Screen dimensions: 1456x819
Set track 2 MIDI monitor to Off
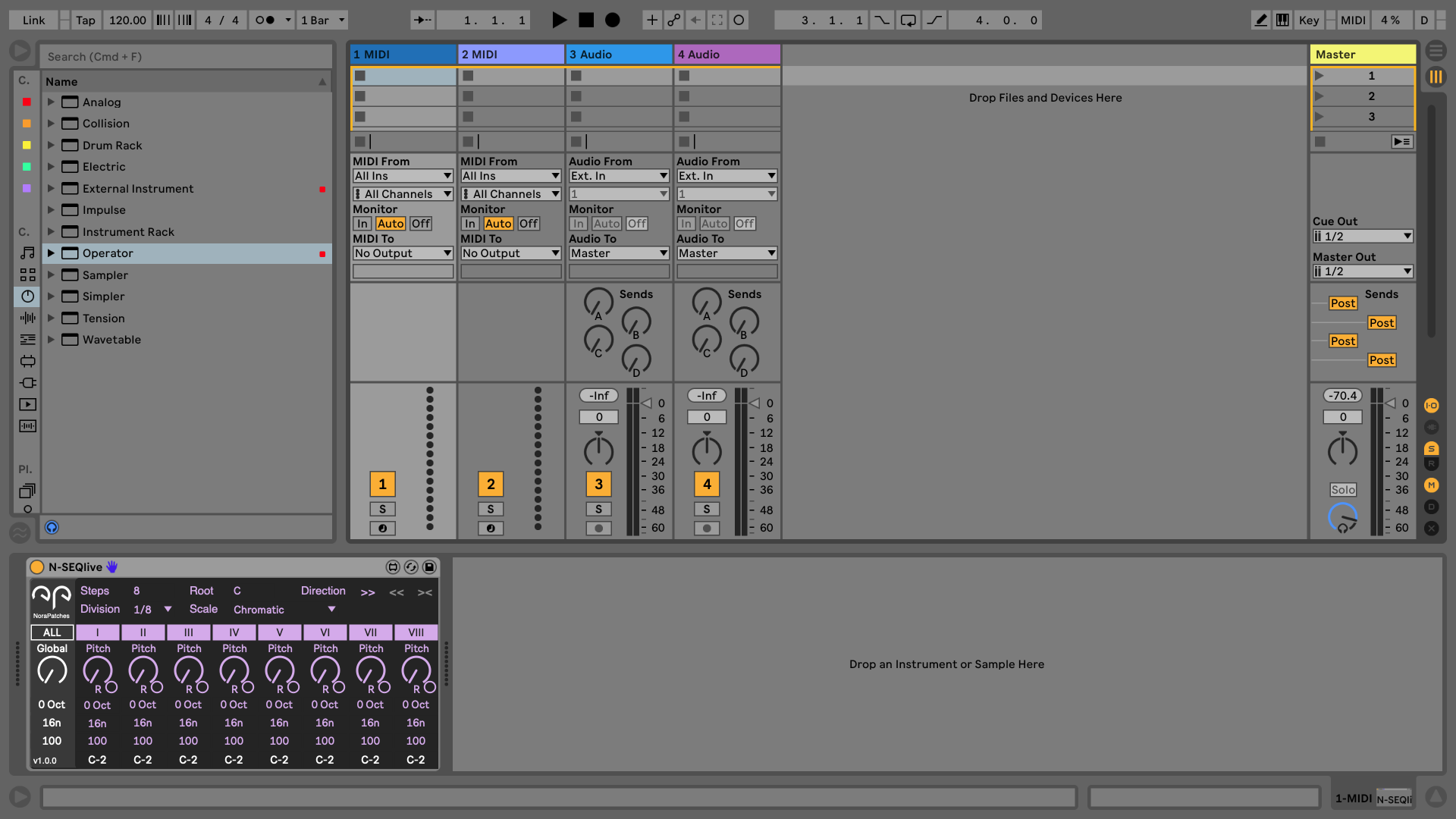point(529,224)
